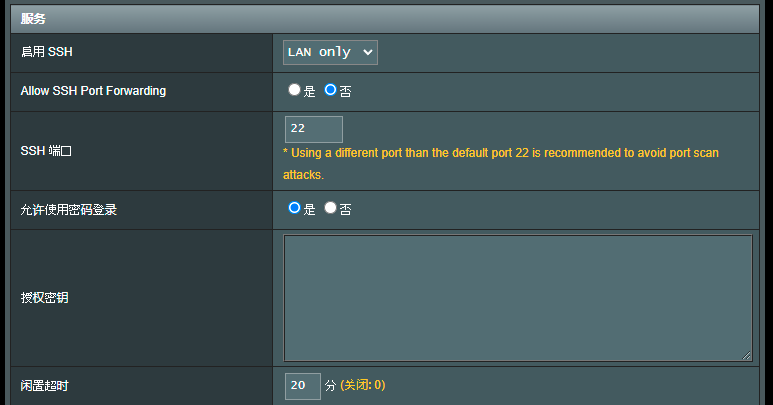The width and height of the screenshot is (773, 405).
Task: Open the 启用 SSH "LAN only" dropdown
Action: coord(330,52)
